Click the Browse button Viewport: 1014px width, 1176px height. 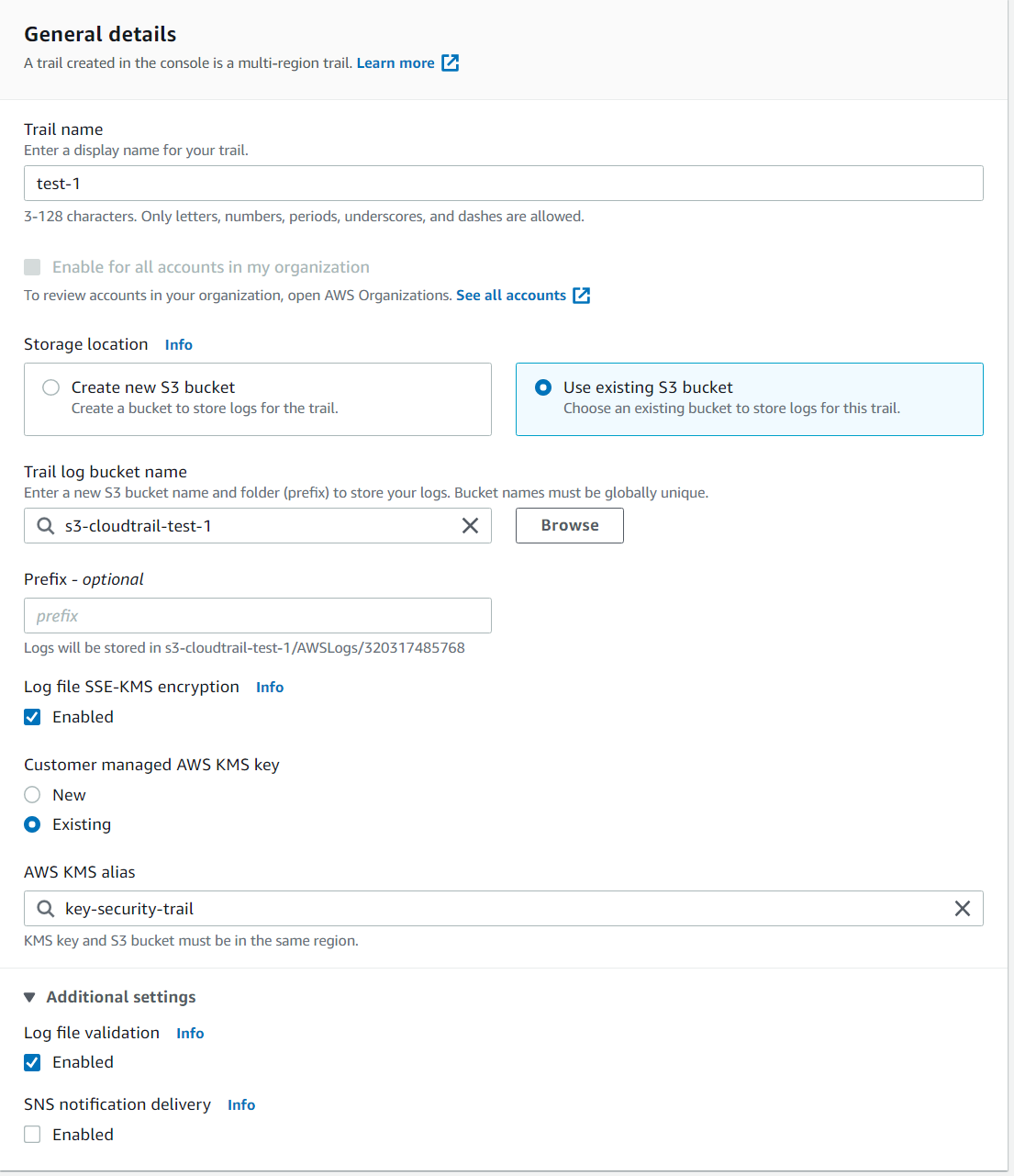(569, 526)
